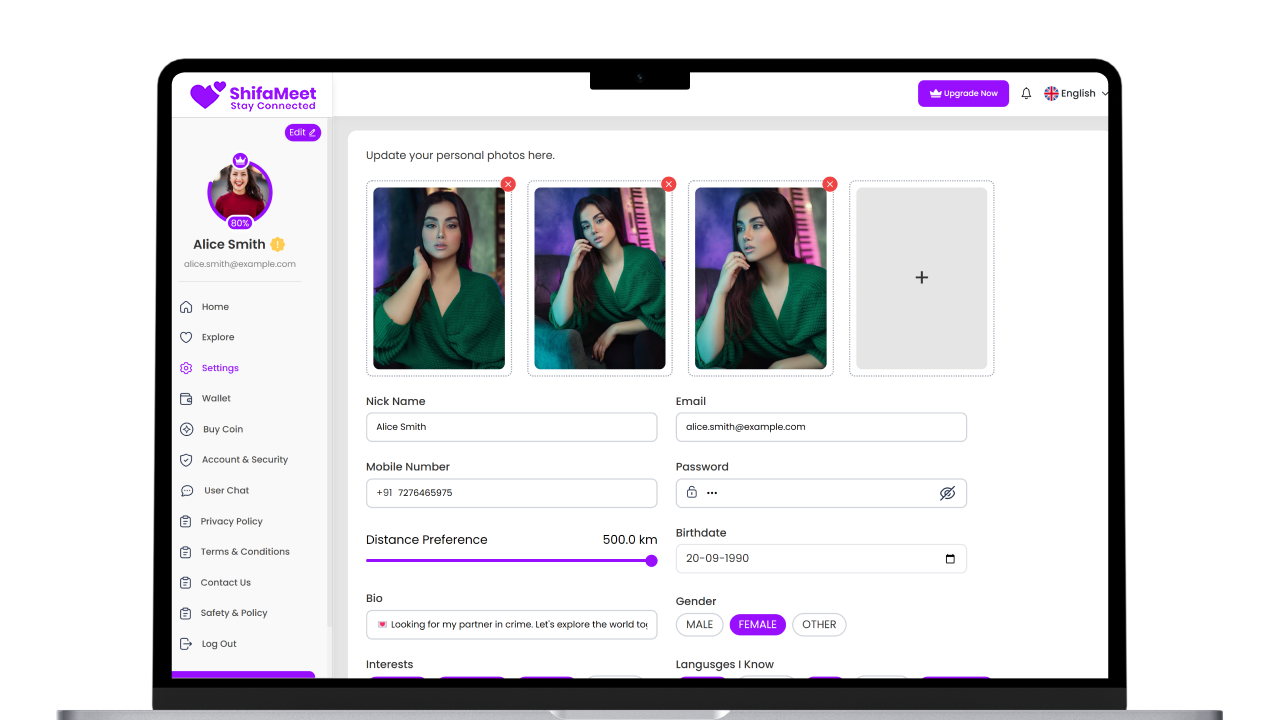Click the calendar icon in Birthdate field
This screenshot has width=1280, height=720.
pyautogui.click(x=950, y=559)
